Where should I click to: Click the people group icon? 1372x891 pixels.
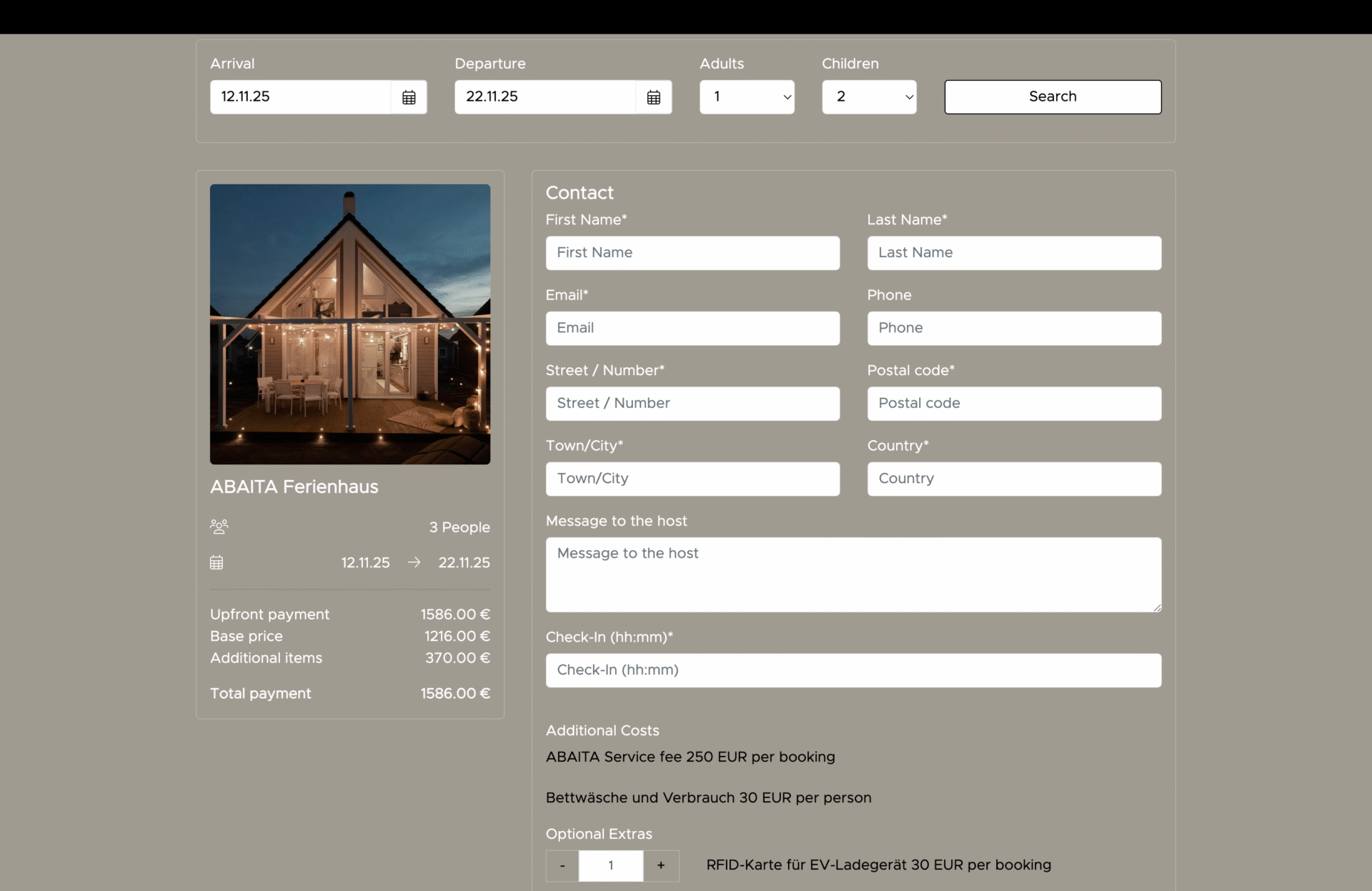click(219, 527)
